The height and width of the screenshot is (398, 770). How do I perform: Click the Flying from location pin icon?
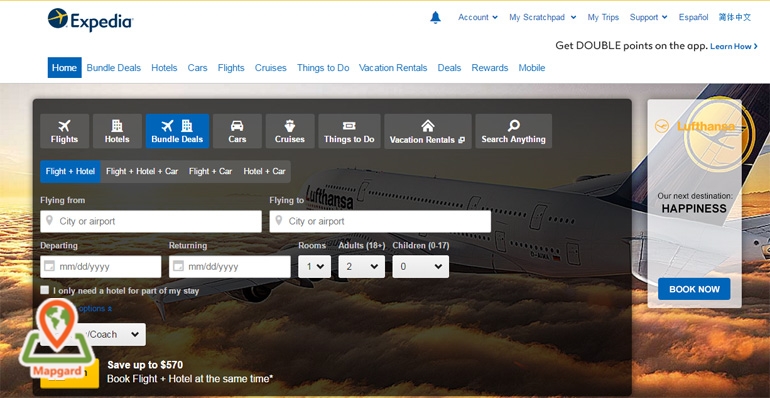click(49, 220)
